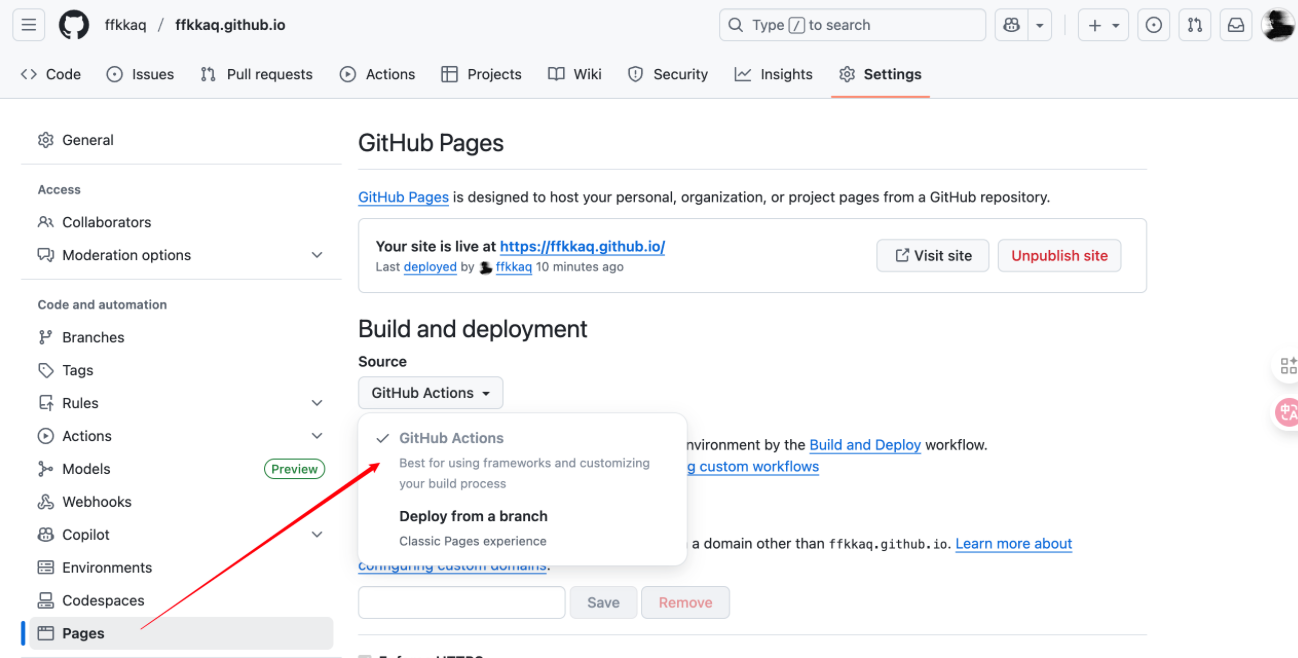Click the Unpublish site button
The image size is (1298, 658).
[x=1059, y=255]
